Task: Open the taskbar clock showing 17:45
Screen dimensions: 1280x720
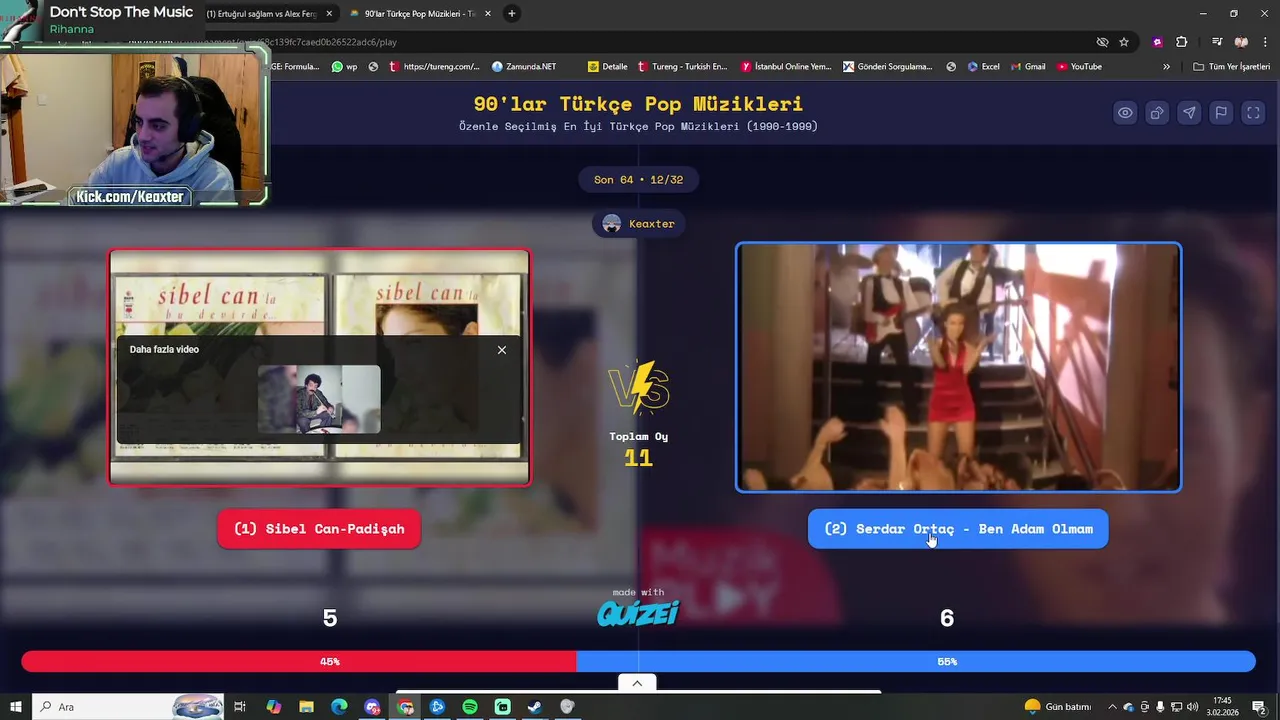Action: point(1222,707)
